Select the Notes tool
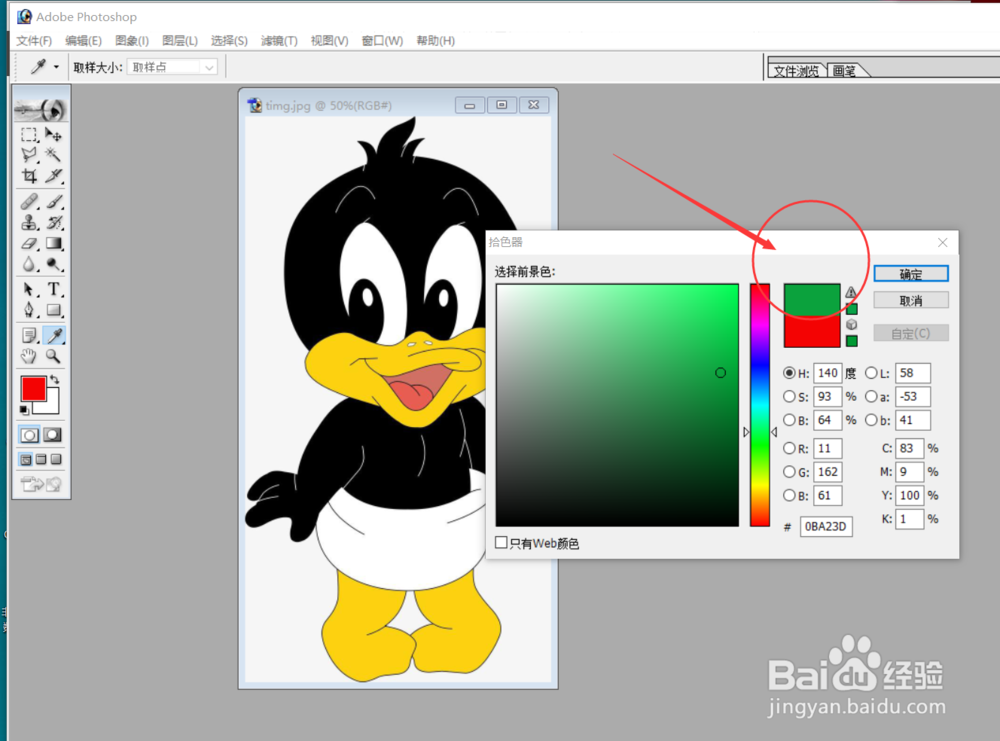 click(x=29, y=335)
